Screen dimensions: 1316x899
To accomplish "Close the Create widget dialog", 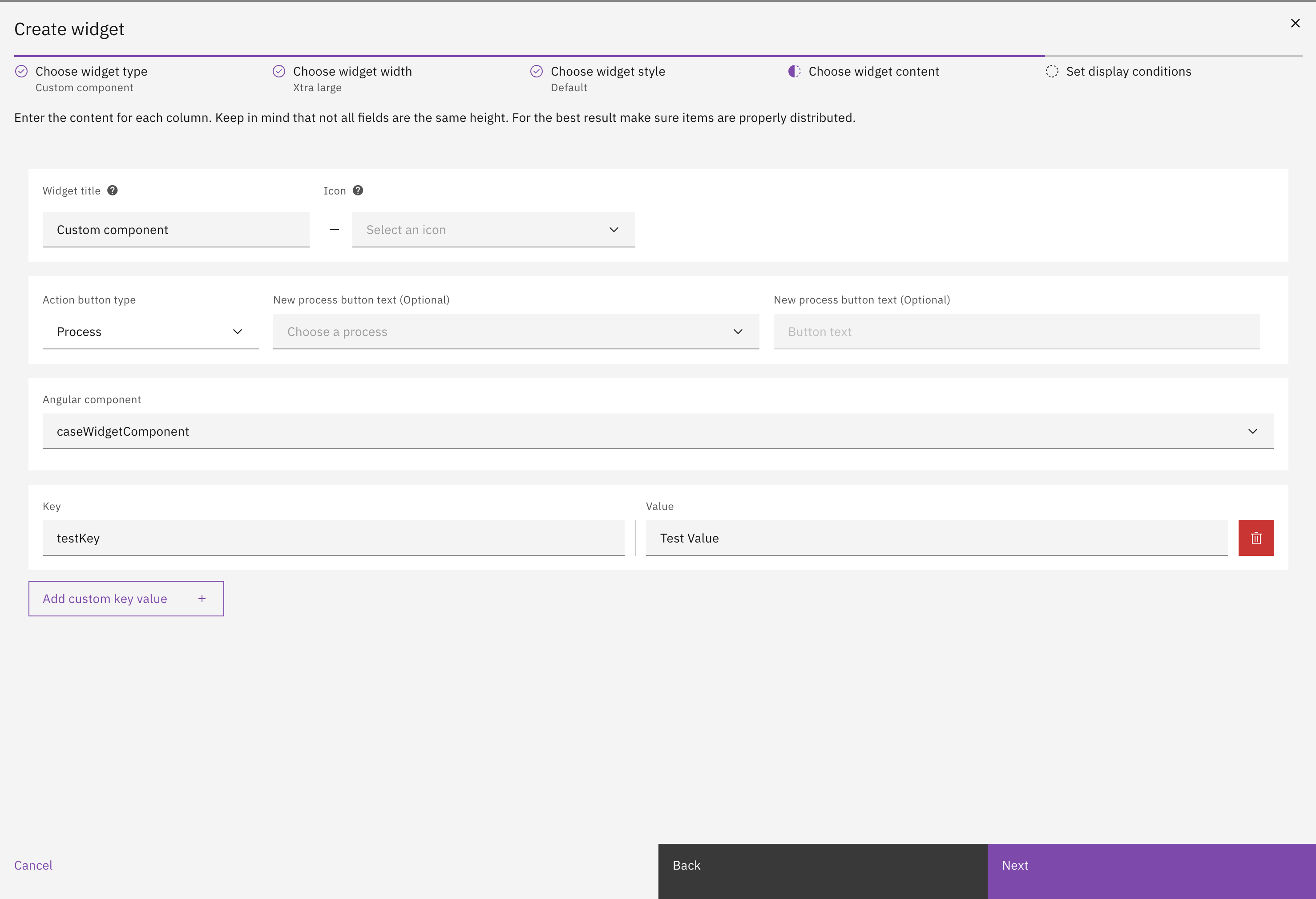I will click(1295, 23).
